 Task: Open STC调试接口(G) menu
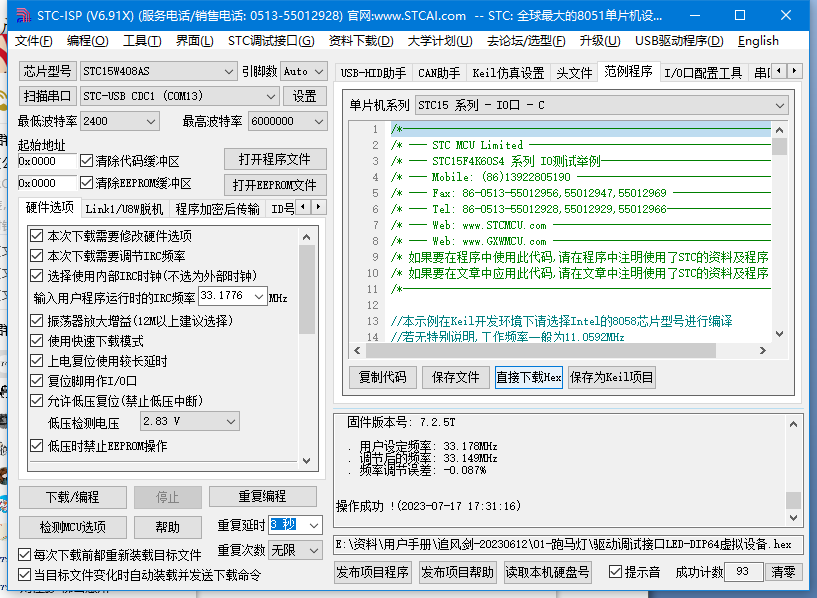[271, 41]
